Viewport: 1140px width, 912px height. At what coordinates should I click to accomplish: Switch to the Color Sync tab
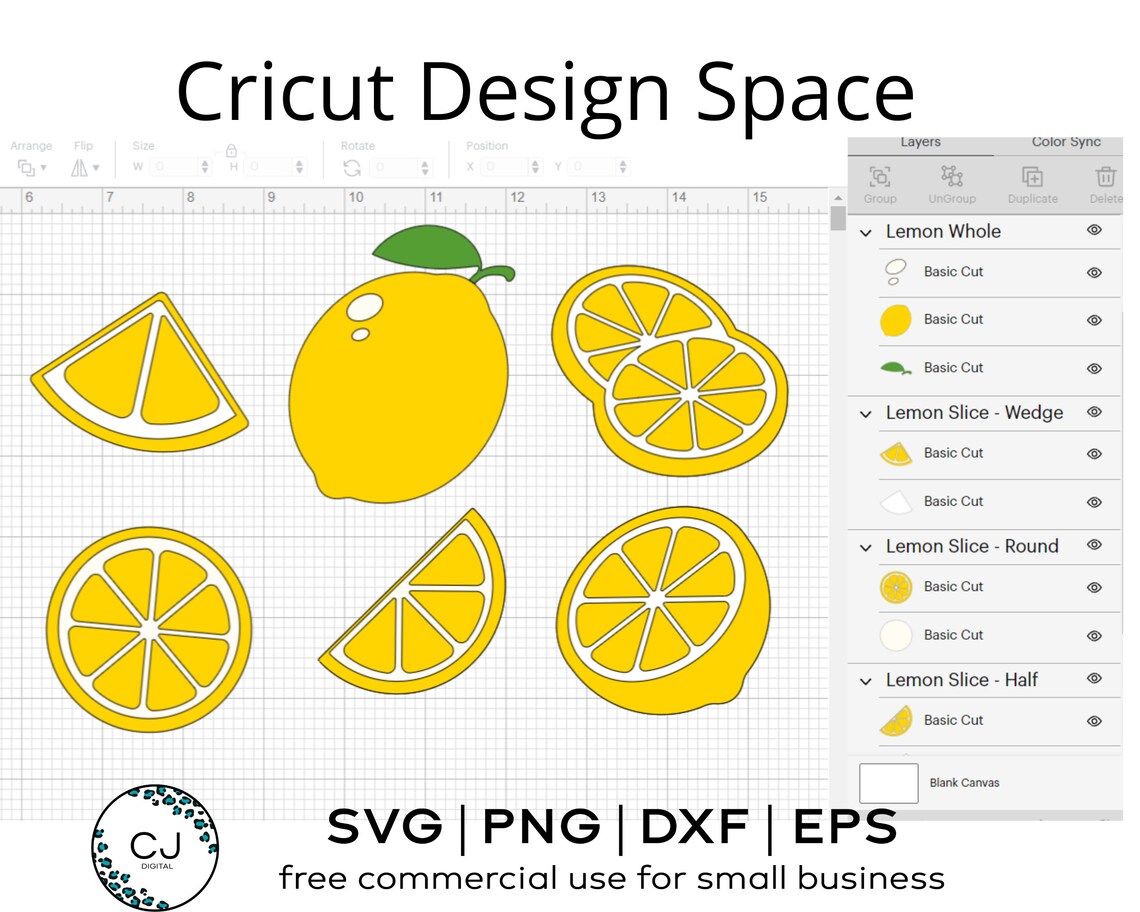click(x=1066, y=142)
